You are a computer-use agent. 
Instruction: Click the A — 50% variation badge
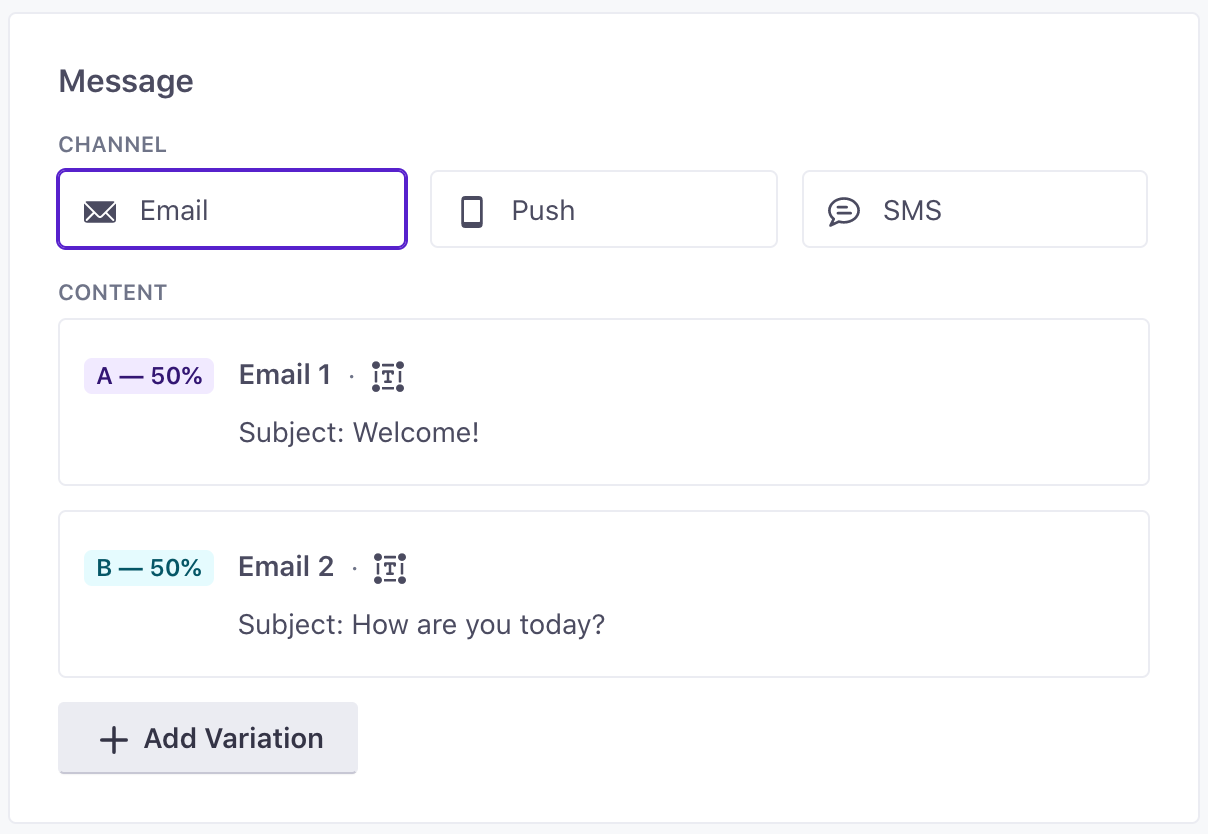[149, 376]
